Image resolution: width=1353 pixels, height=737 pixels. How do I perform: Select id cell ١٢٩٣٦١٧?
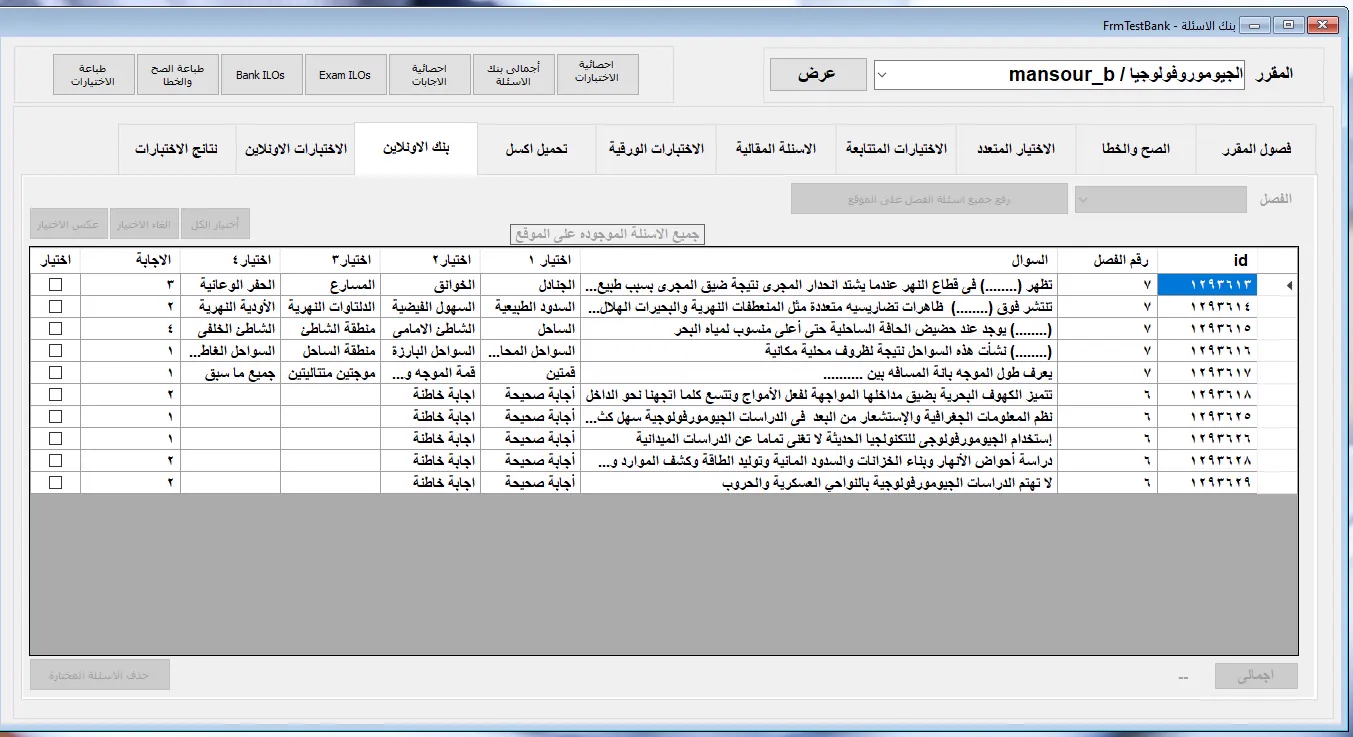[1208, 373]
